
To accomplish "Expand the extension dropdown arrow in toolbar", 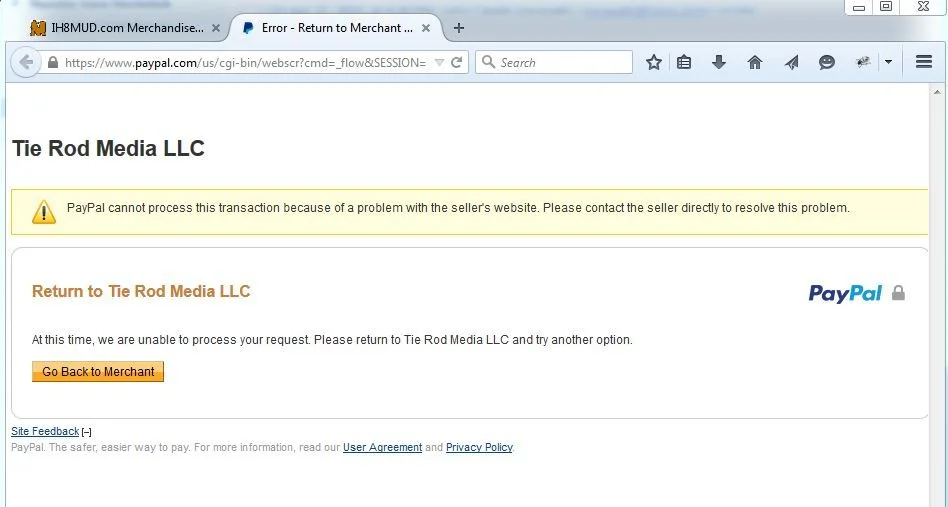I will point(888,62).
